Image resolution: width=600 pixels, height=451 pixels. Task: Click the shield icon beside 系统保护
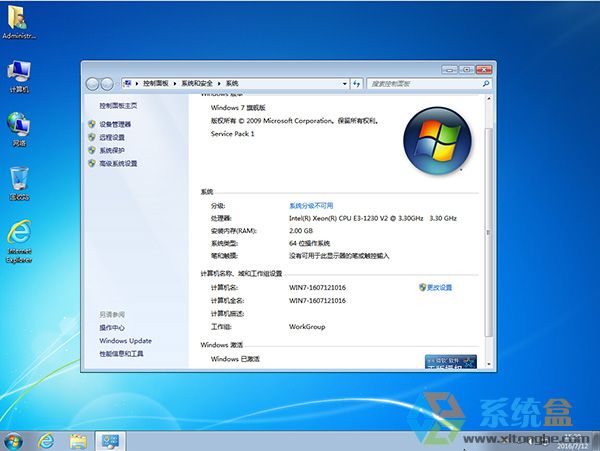[x=91, y=150]
